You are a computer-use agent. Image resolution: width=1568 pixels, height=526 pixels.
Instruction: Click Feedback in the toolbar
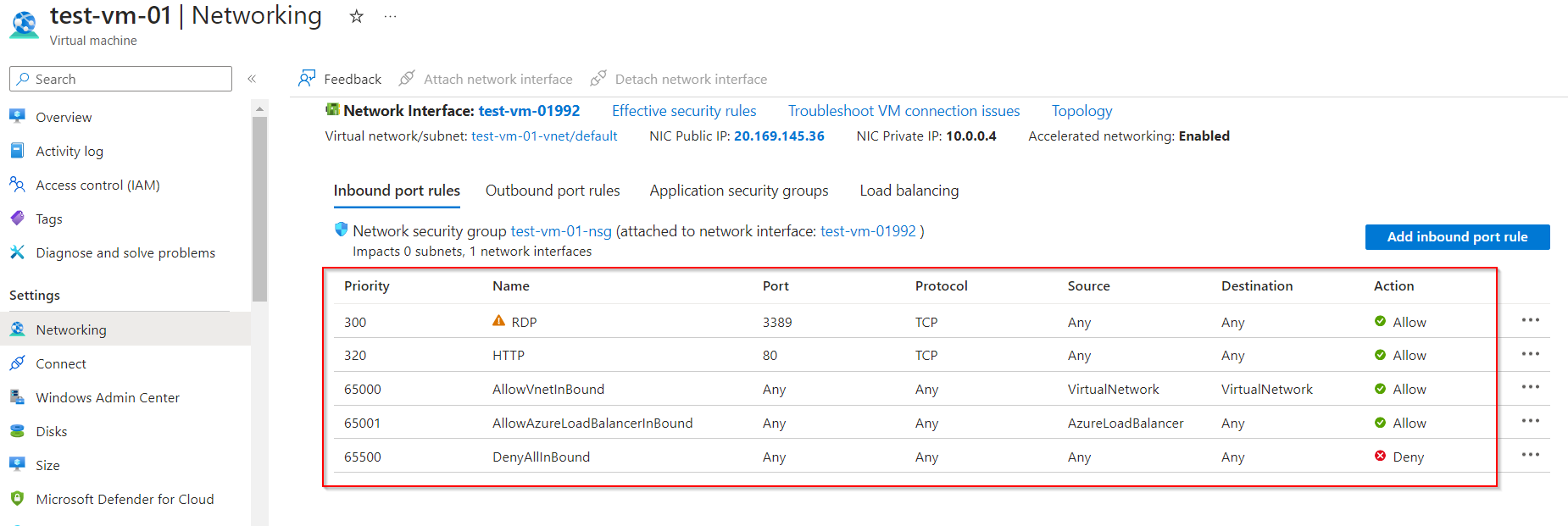[353, 79]
